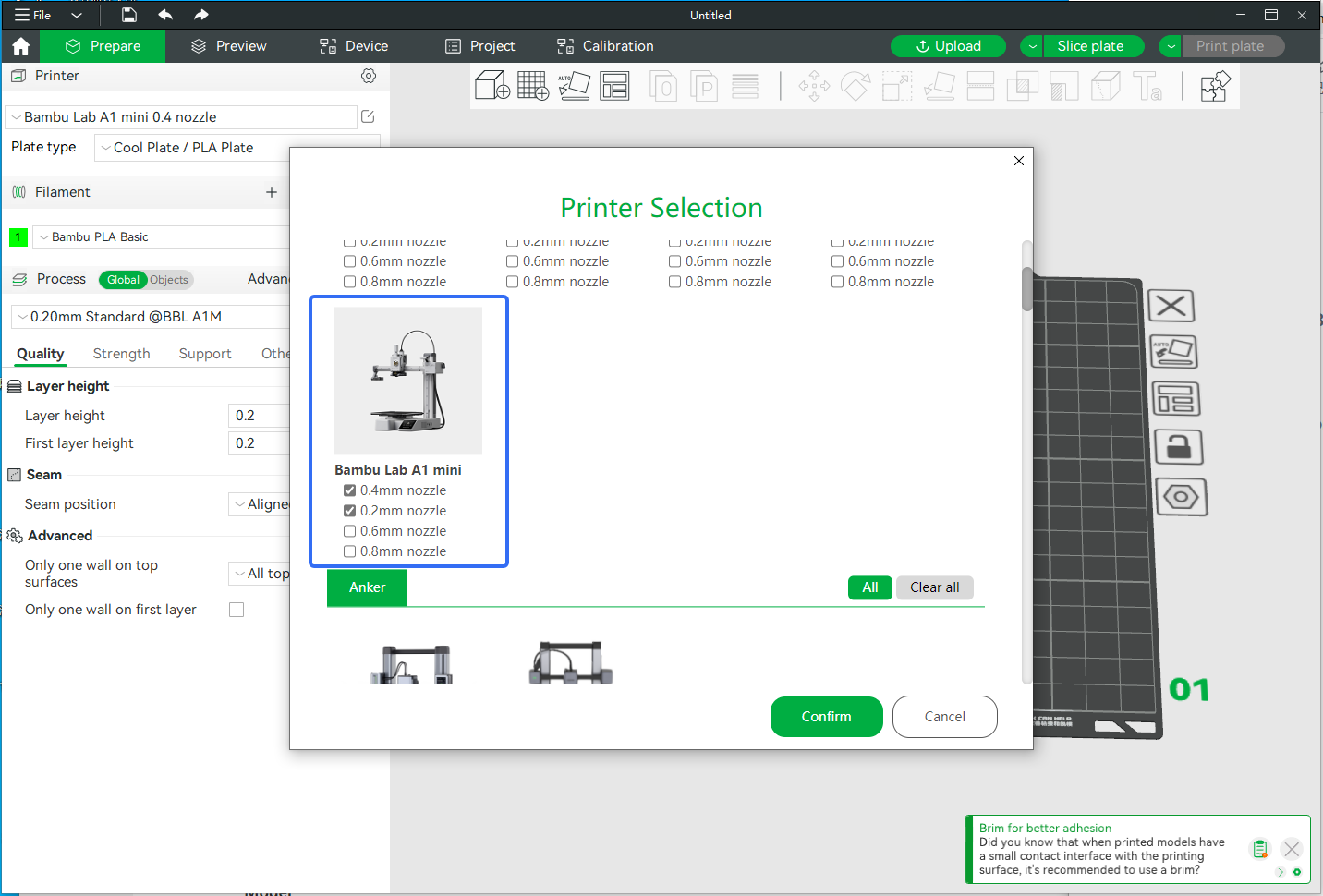Open plate settings hexagon icon
The width and height of the screenshot is (1323, 896).
pyautogui.click(x=1182, y=498)
